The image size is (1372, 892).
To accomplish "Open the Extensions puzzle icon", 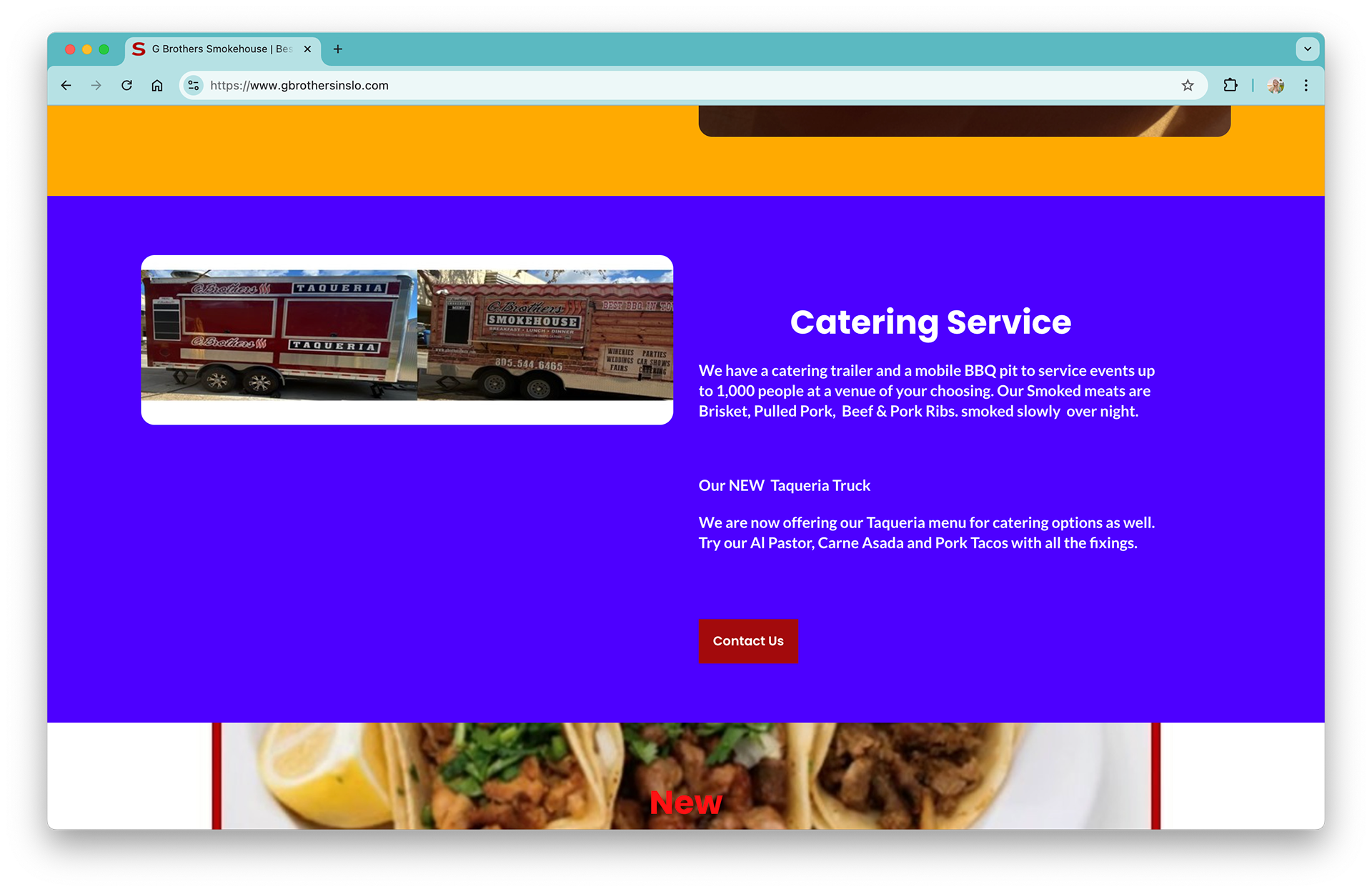I will point(1230,86).
